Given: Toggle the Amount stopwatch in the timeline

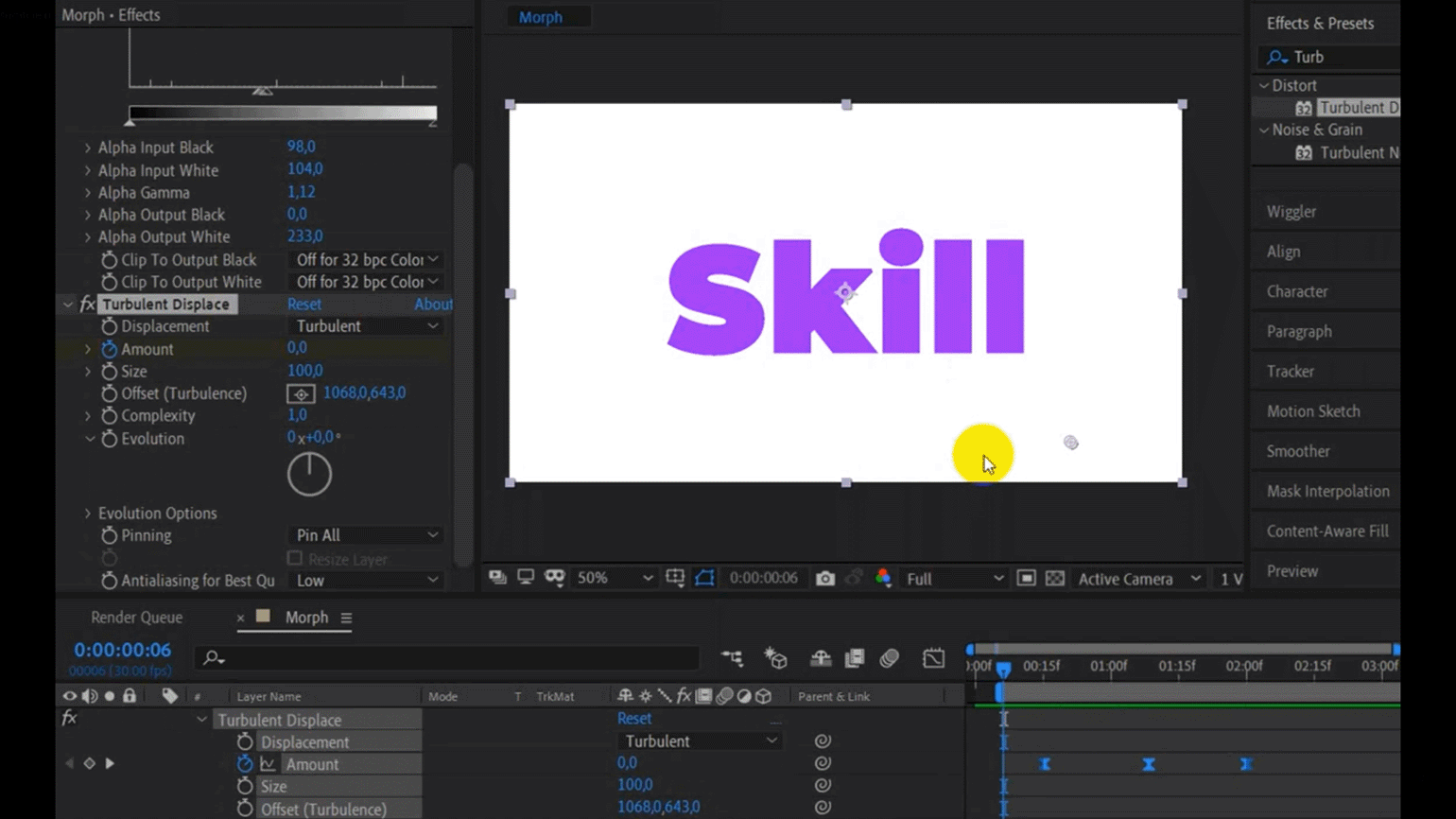Looking at the screenshot, I should (x=245, y=764).
